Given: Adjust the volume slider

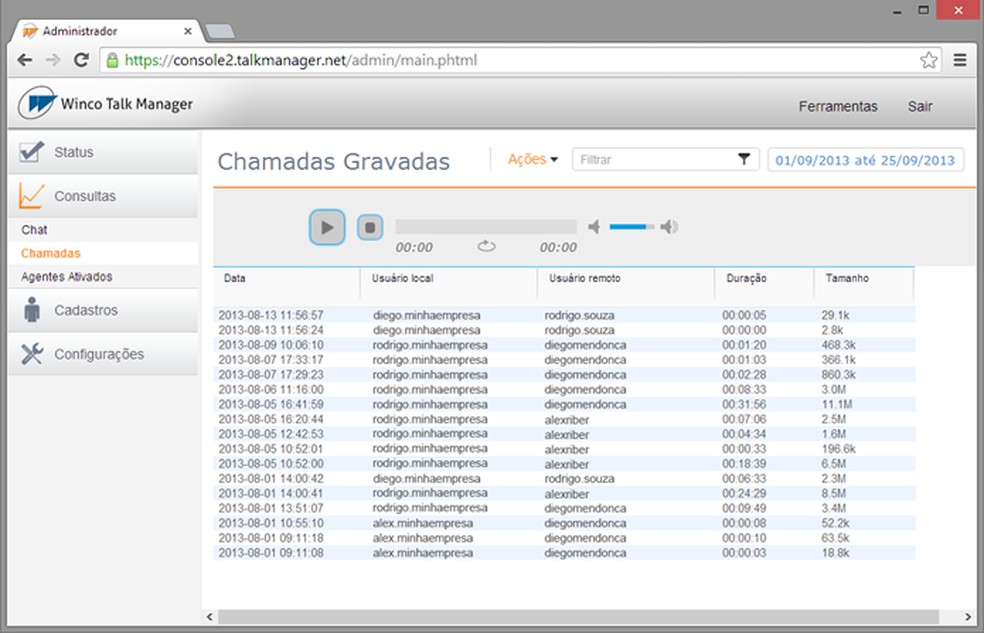Looking at the screenshot, I should click(x=631, y=227).
